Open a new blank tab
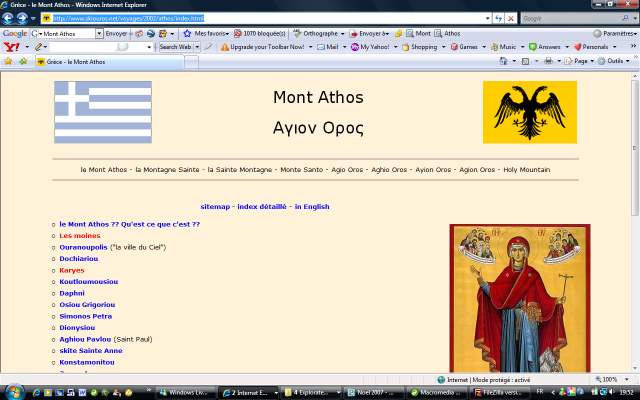Screen dimensions: 640x400 (191, 62)
